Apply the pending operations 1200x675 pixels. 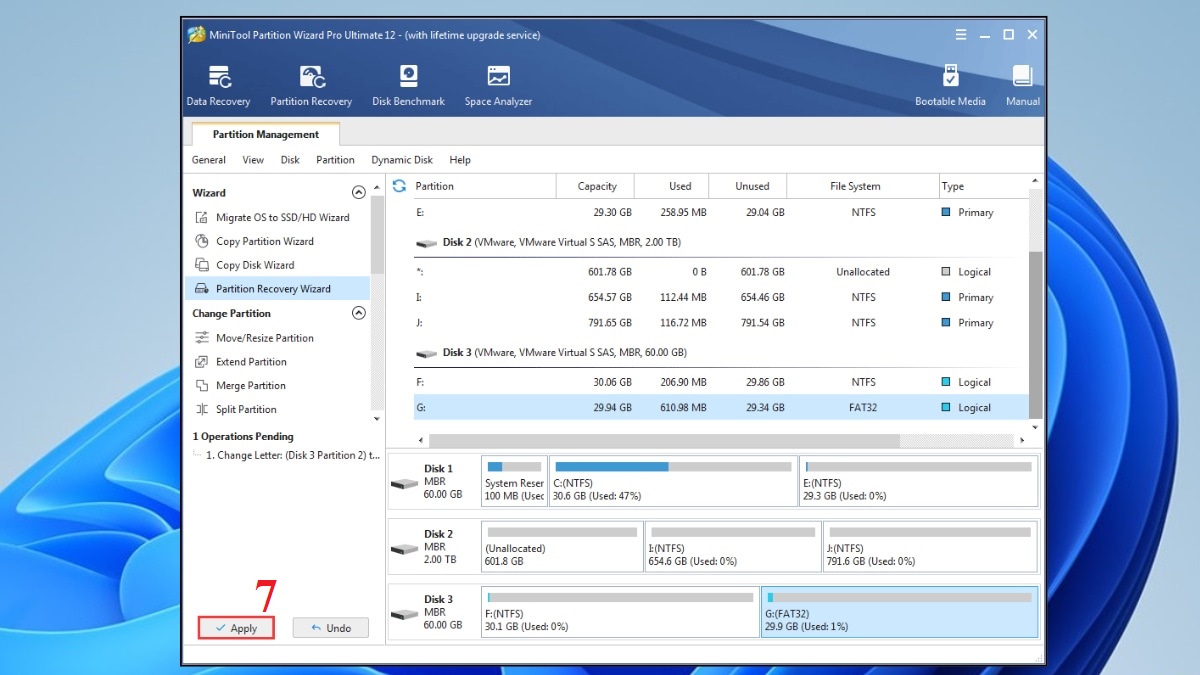coord(236,628)
